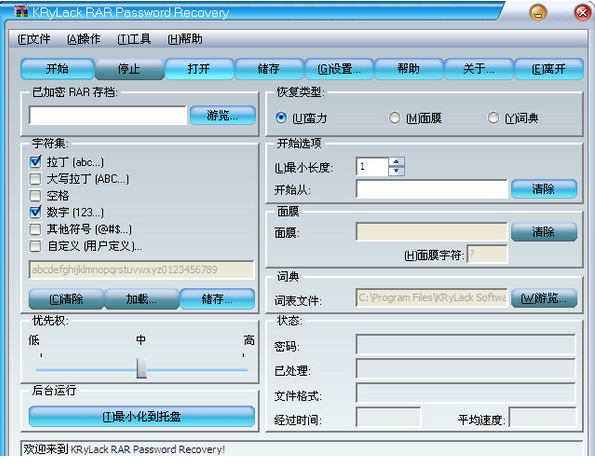The width and height of the screenshot is (595, 474).
Task: Click the (L)最小长度 value field
Action: (372, 166)
